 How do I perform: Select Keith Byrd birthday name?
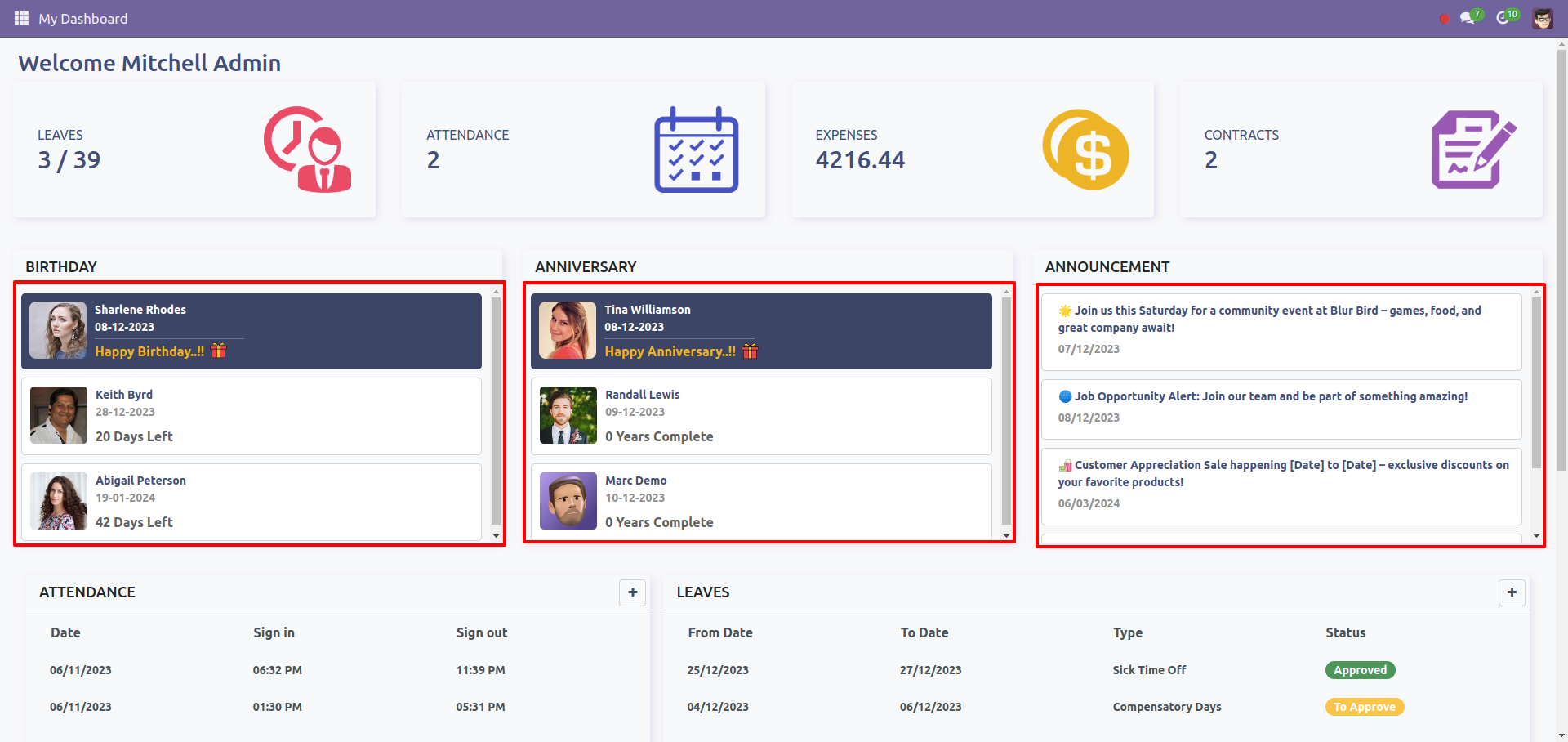pos(124,395)
